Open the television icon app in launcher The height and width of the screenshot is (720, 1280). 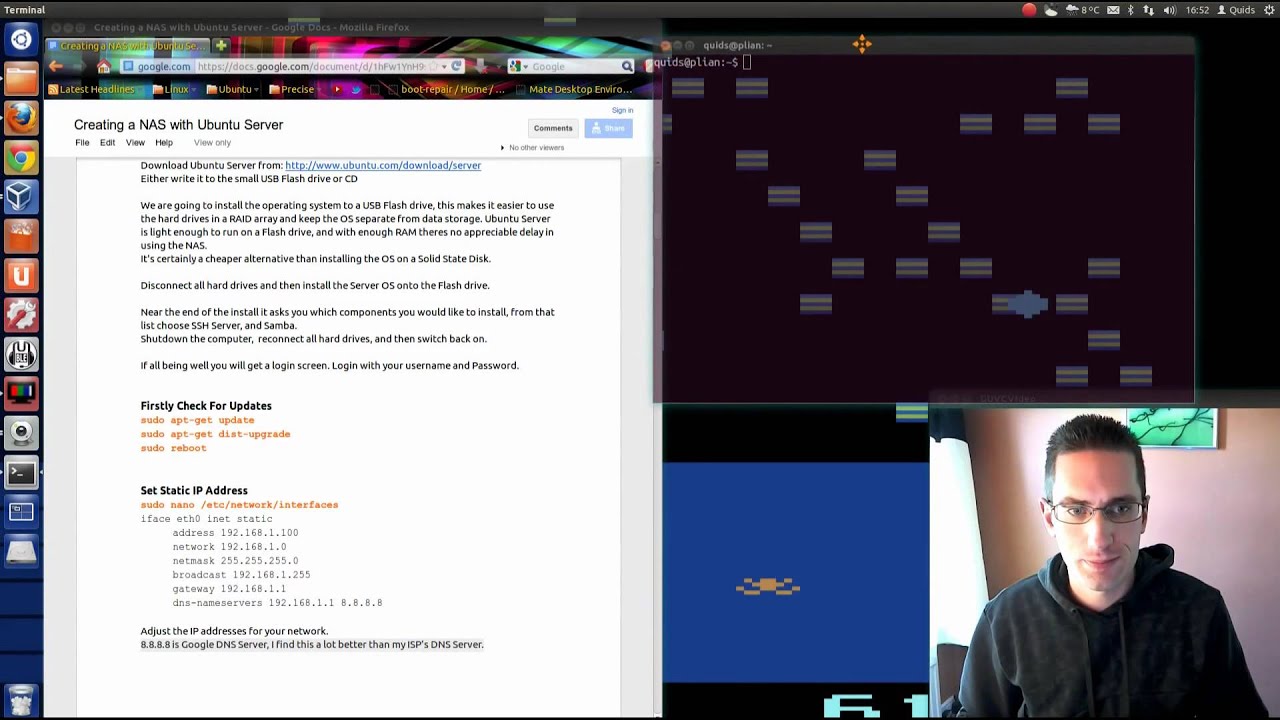pos(21,394)
